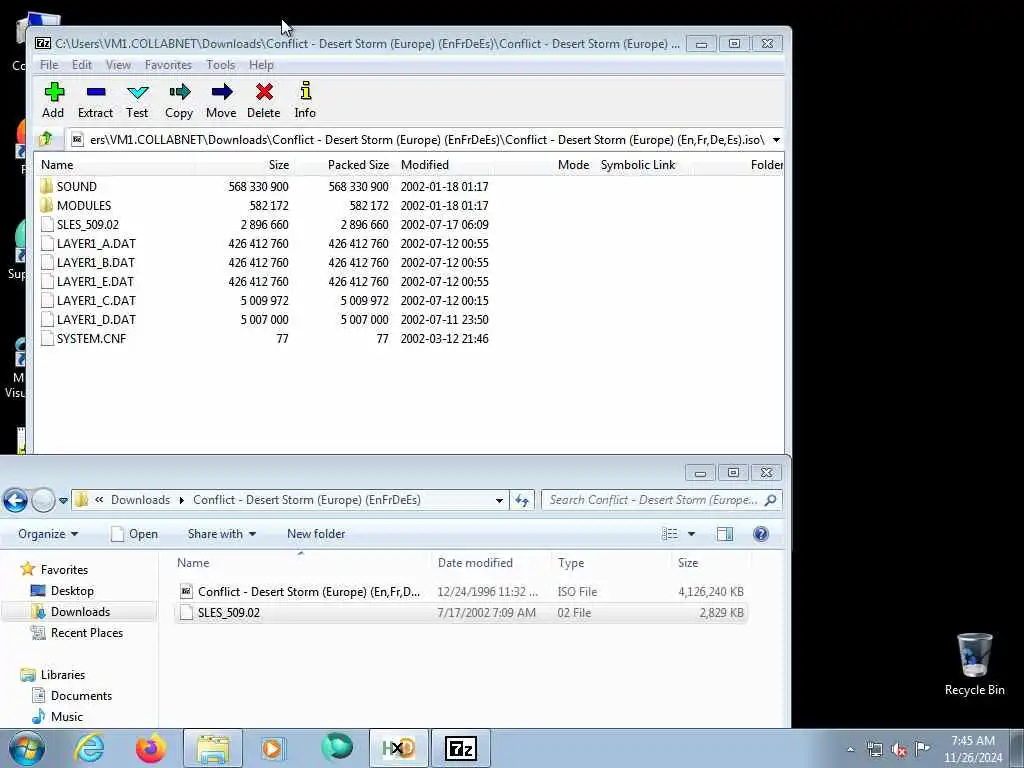
Task: Open the Tools menu
Action: tap(221, 65)
